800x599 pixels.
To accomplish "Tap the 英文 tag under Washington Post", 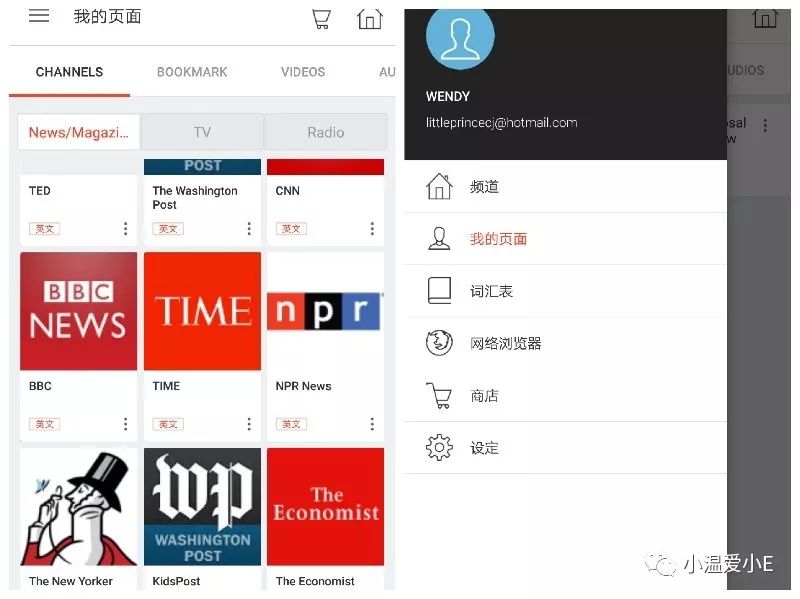I will pos(168,229).
